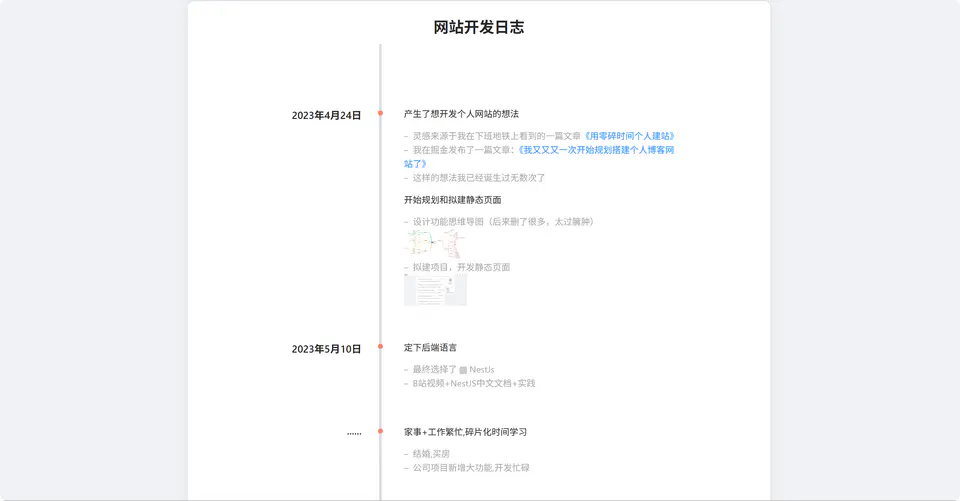Select the page title 网站开发日志

pos(479,27)
